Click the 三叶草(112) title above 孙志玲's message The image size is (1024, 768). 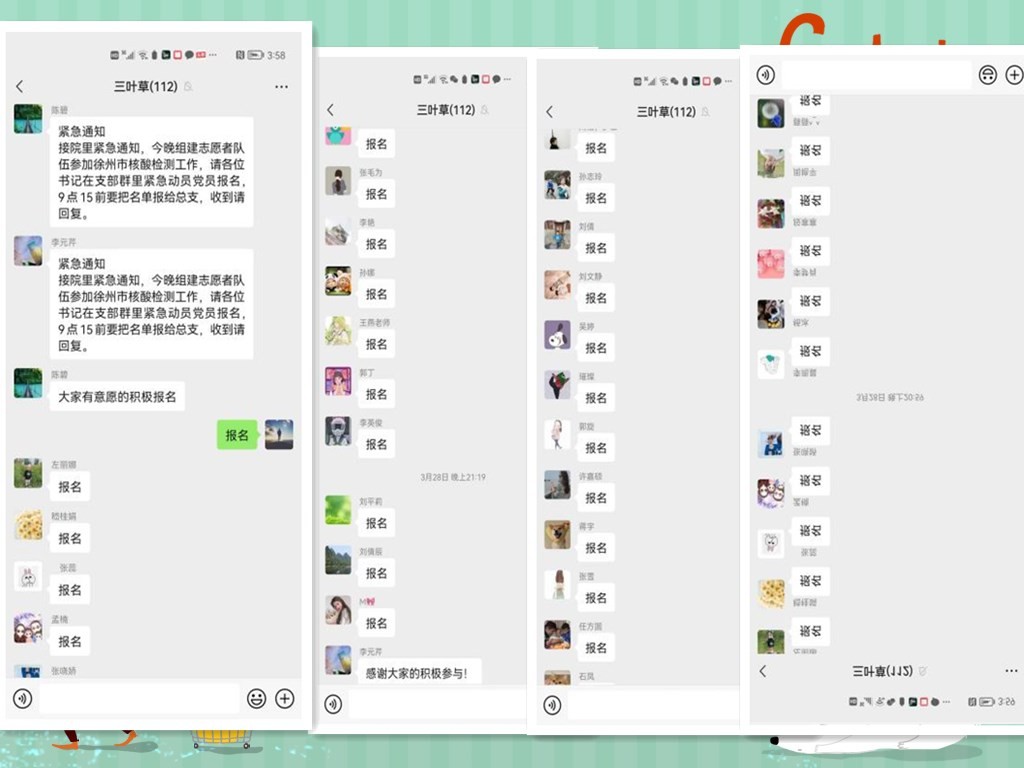point(666,112)
